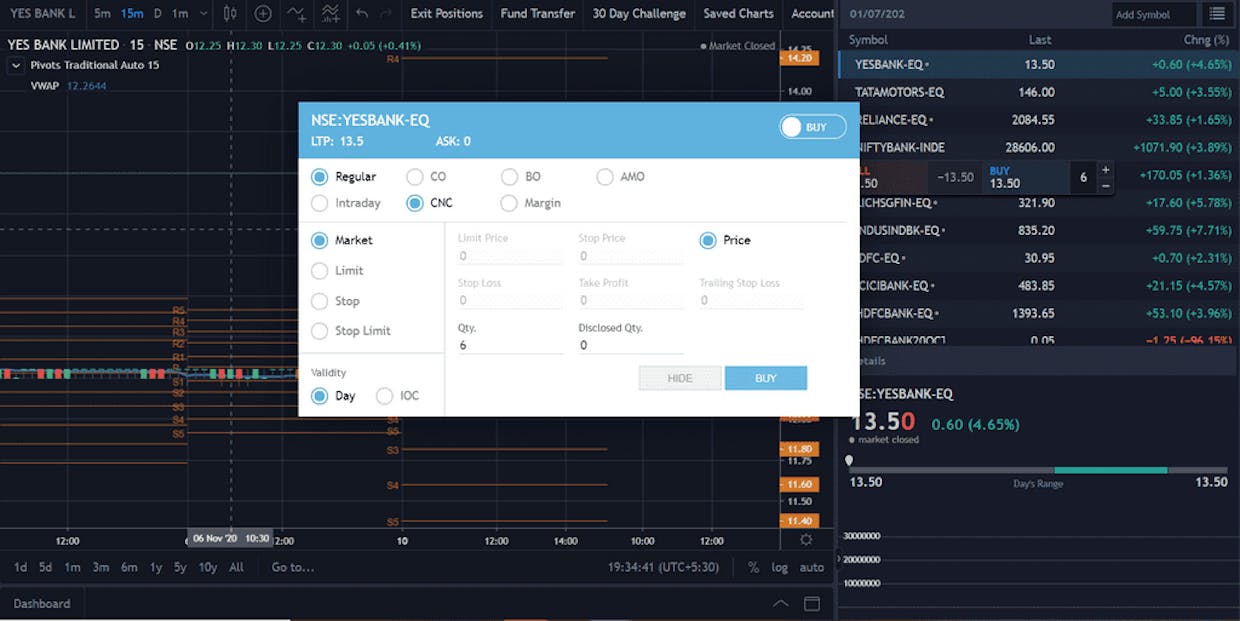The width and height of the screenshot is (1240, 621).
Task: Select the Regular order type radio
Action: [319, 177]
